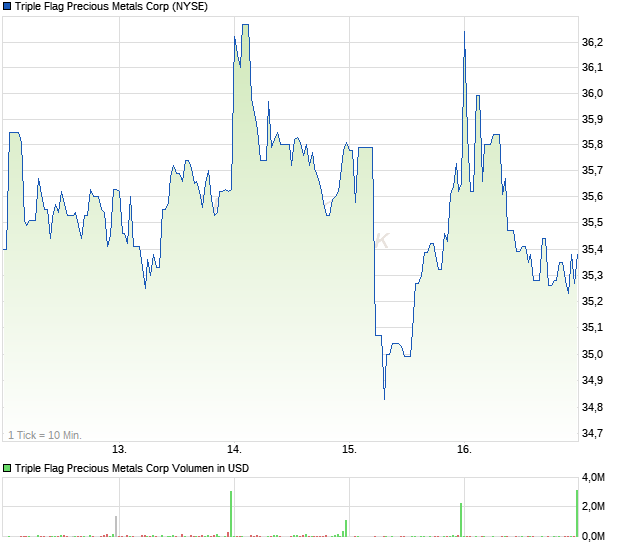The height and width of the screenshot is (546, 620).
Task: Click the grey volume bar before the 13. mark
Action: click(116, 526)
